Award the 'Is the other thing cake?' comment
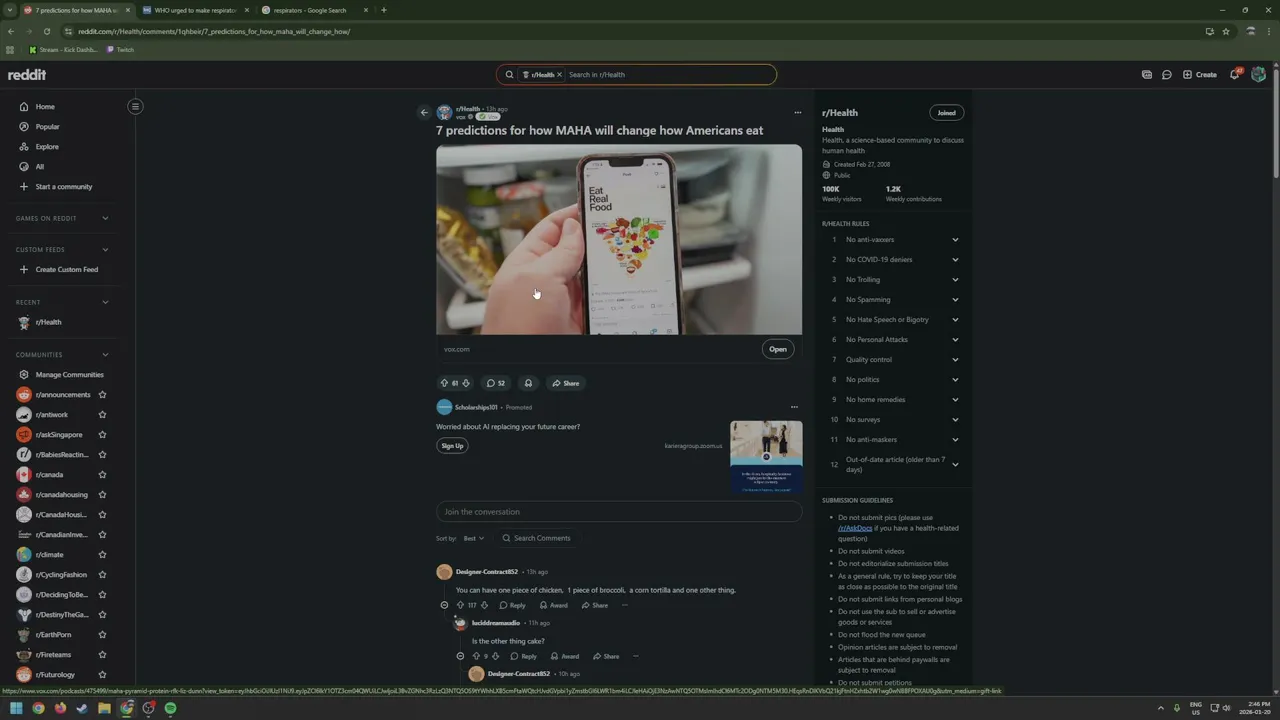1280x720 pixels. (565, 656)
